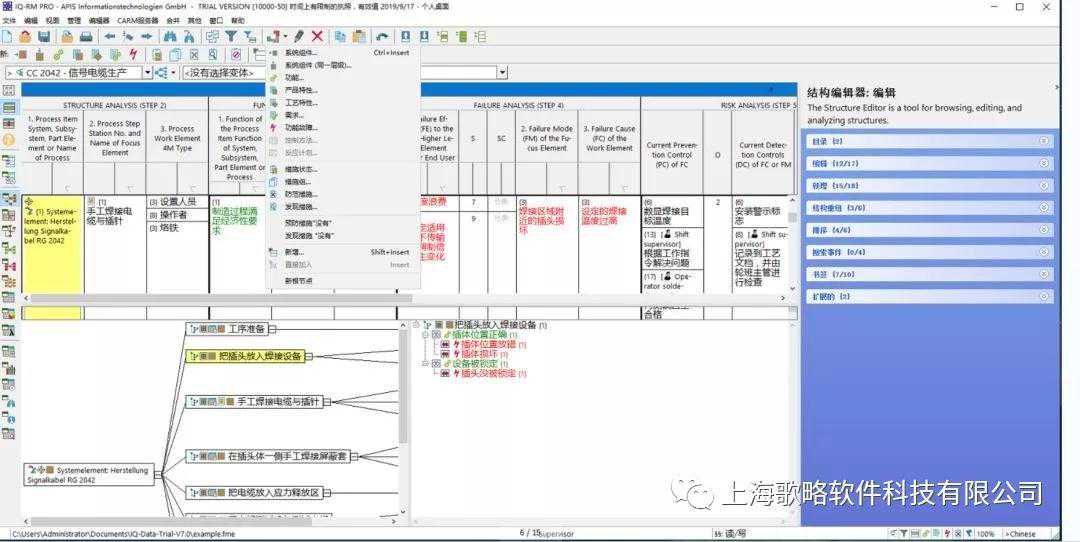This screenshot has width=1080, height=542.
Task: Click the printer icon in toolbar
Action: 86,37
